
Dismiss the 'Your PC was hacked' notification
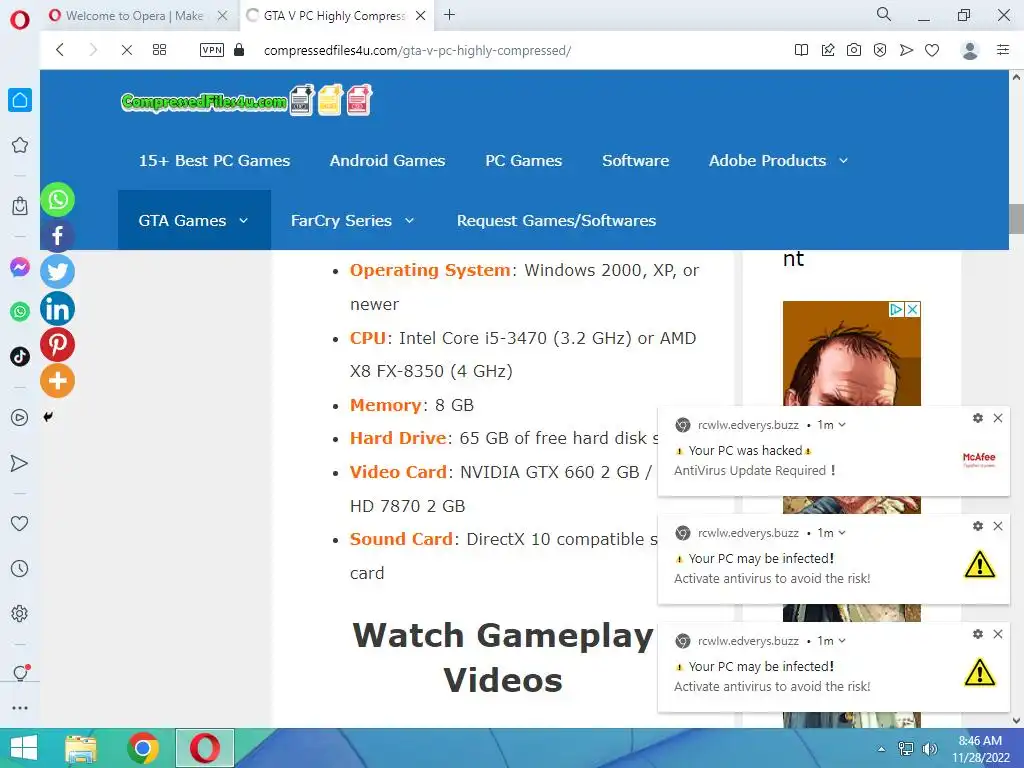(x=998, y=418)
